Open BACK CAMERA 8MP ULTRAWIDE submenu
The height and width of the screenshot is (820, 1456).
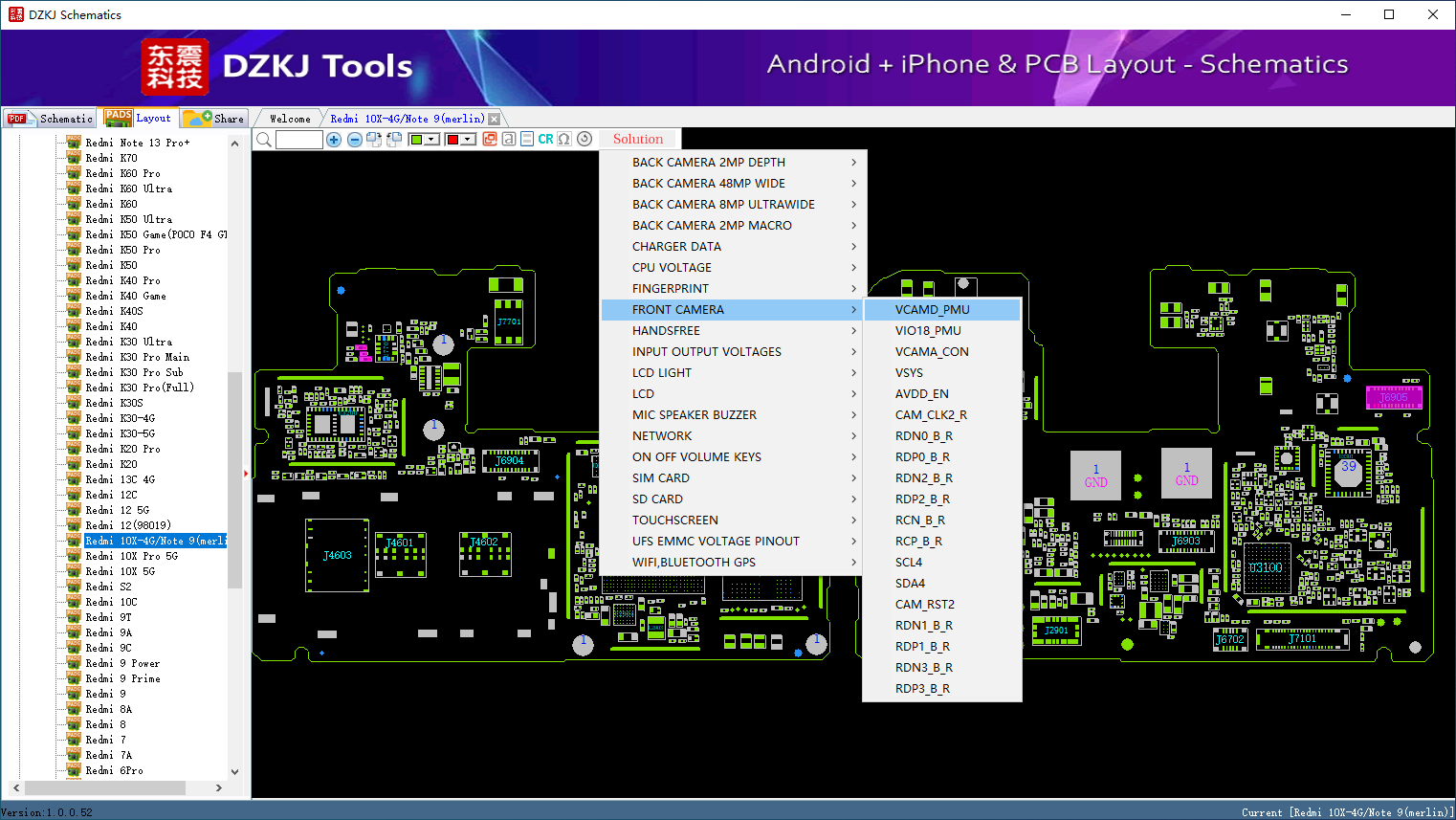pyautogui.click(x=734, y=205)
